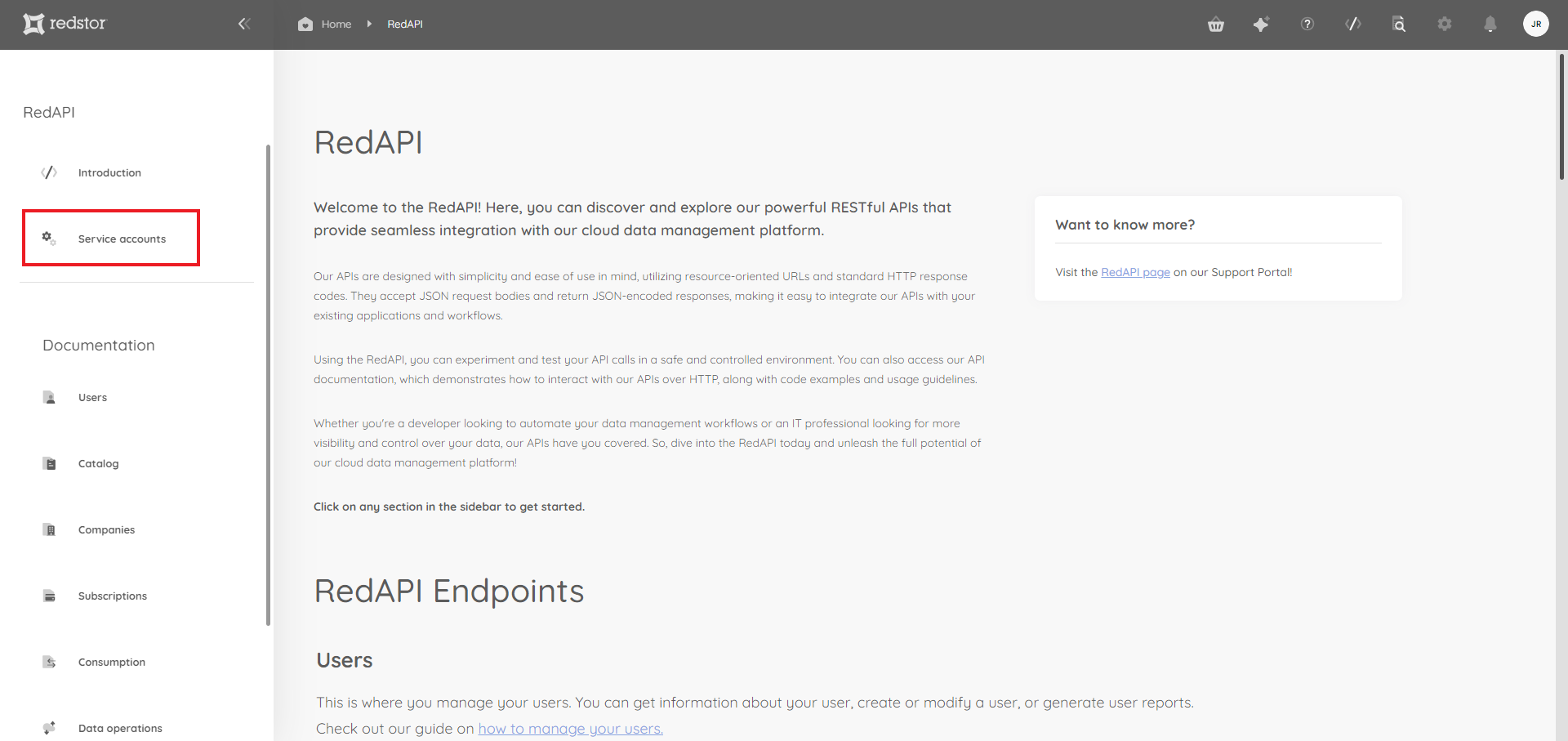Collapse the sidebar with double chevron
1568x741 pixels.
[243, 24]
